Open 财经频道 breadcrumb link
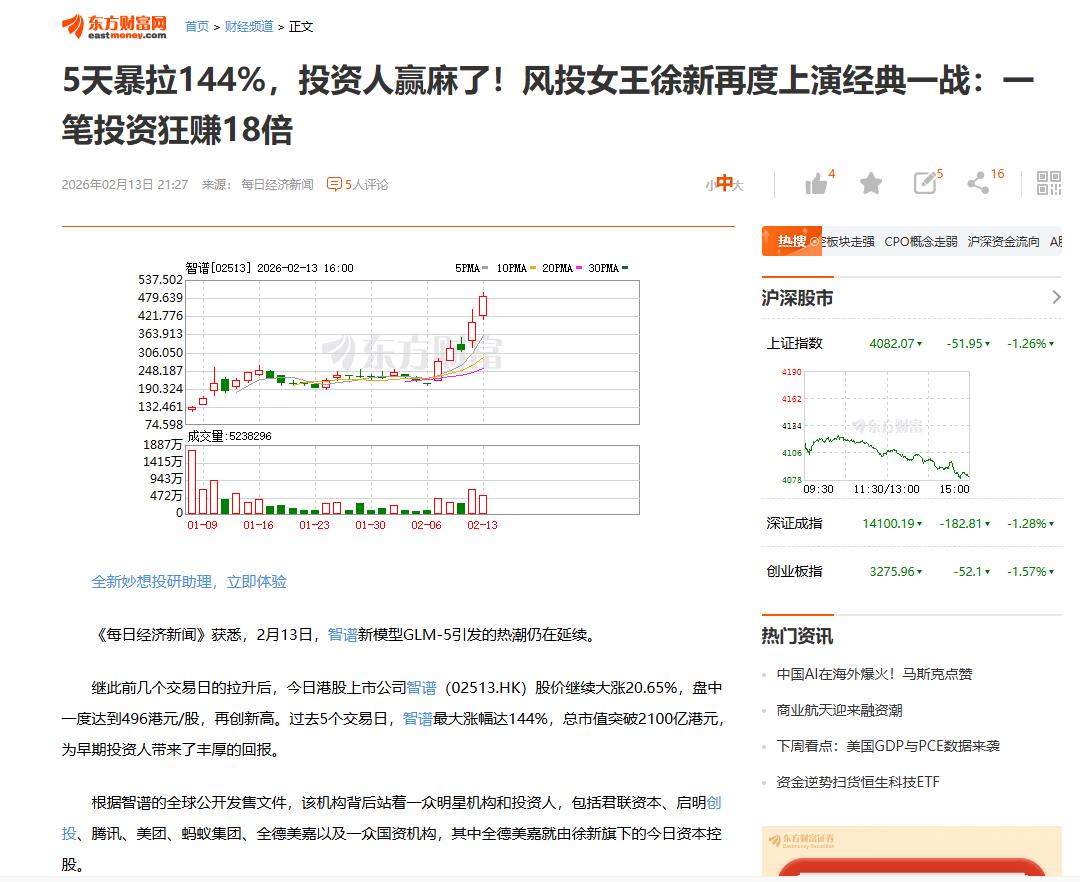The image size is (1080, 882). click(x=249, y=26)
